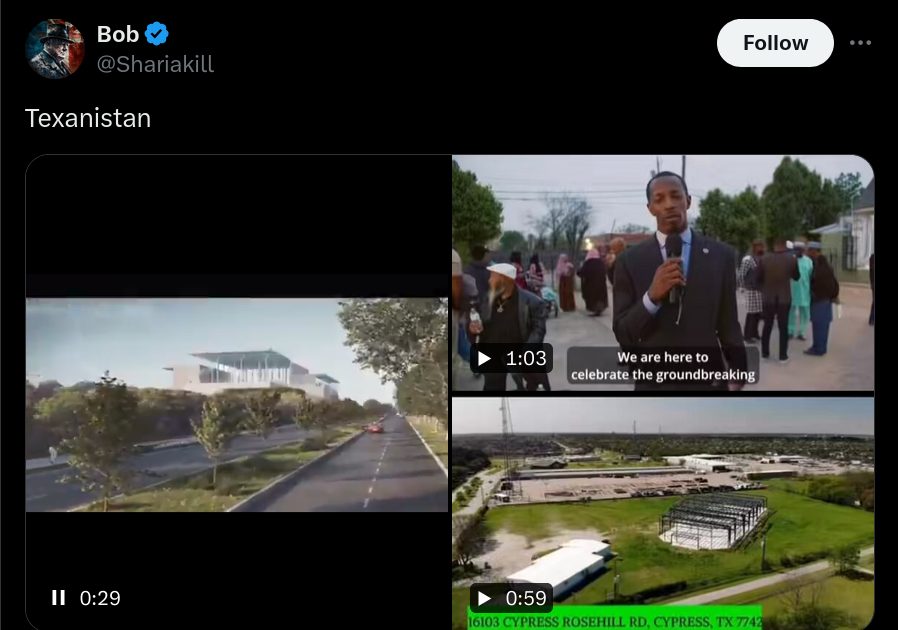
Task: Open the reporter with microphone video
Action: pyautogui.click(x=663, y=273)
